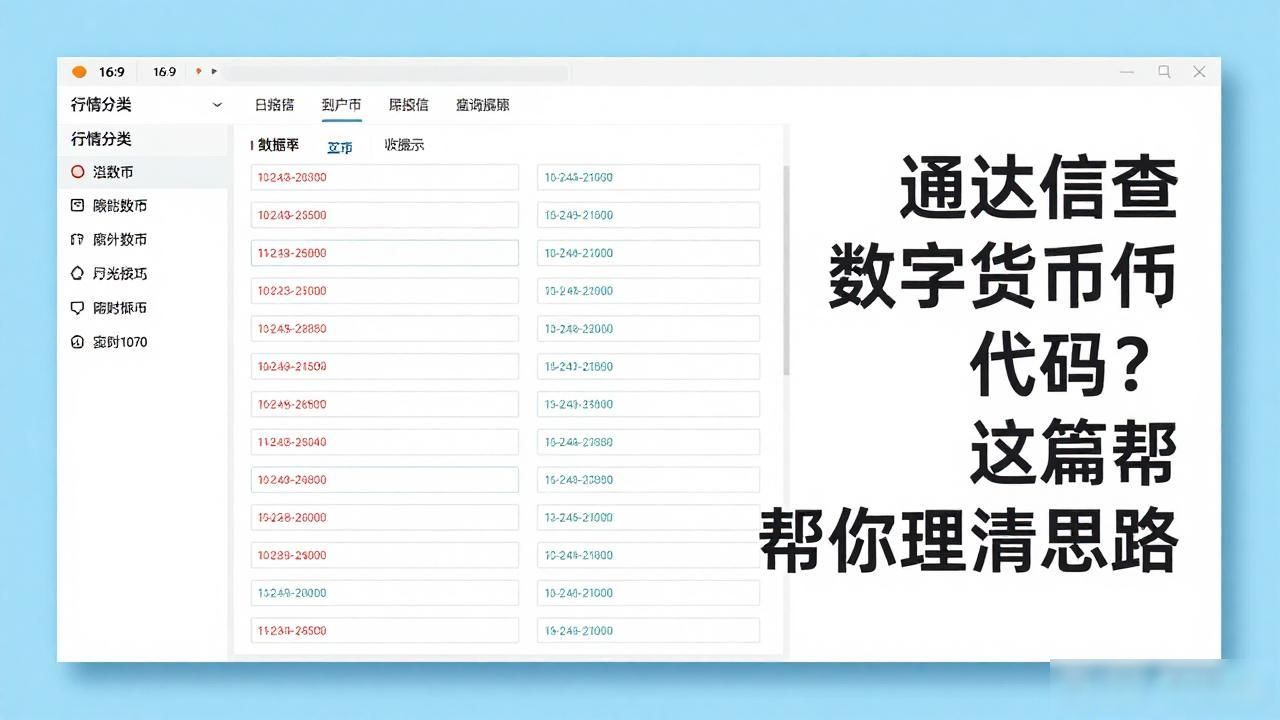Screen dimensions: 1280x720
Task: Click the field showing 10243-25500
Action: pos(385,215)
